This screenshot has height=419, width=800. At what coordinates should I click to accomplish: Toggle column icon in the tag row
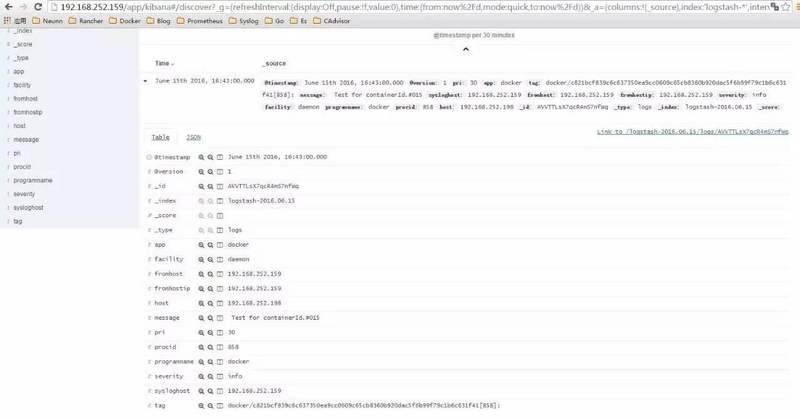pos(220,406)
